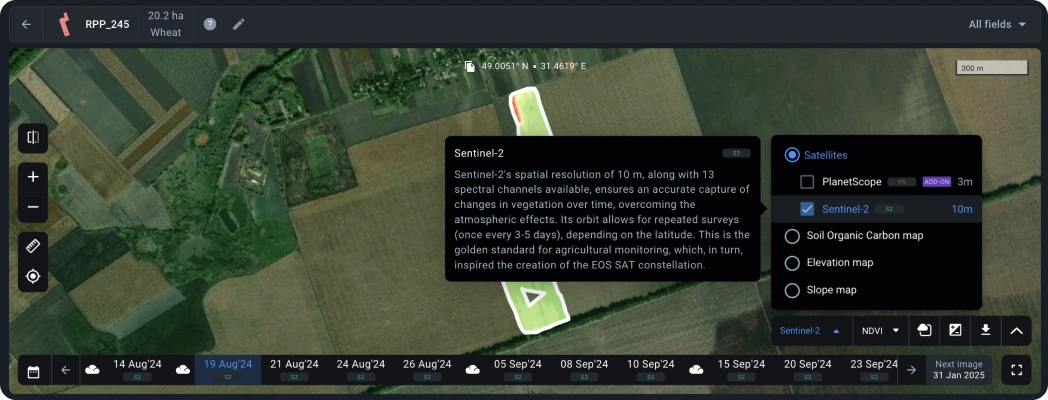The width and height of the screenshot is (1048, 400).
Task: Open the NDVI index dropdown
Action: tap(881, 330)
